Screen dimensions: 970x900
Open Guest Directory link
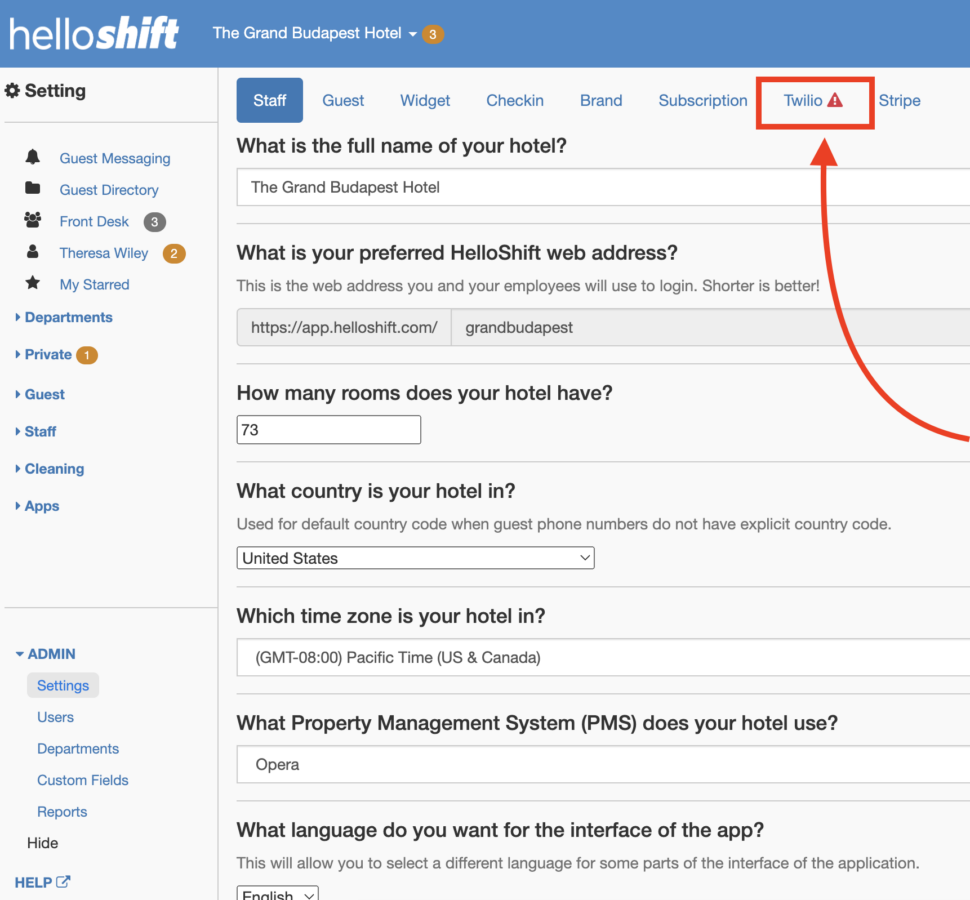(109, 190)
